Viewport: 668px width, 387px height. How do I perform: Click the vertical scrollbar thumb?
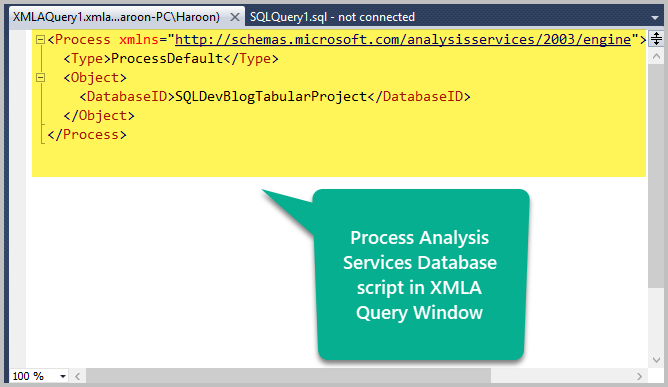click(x=656, y=176)
